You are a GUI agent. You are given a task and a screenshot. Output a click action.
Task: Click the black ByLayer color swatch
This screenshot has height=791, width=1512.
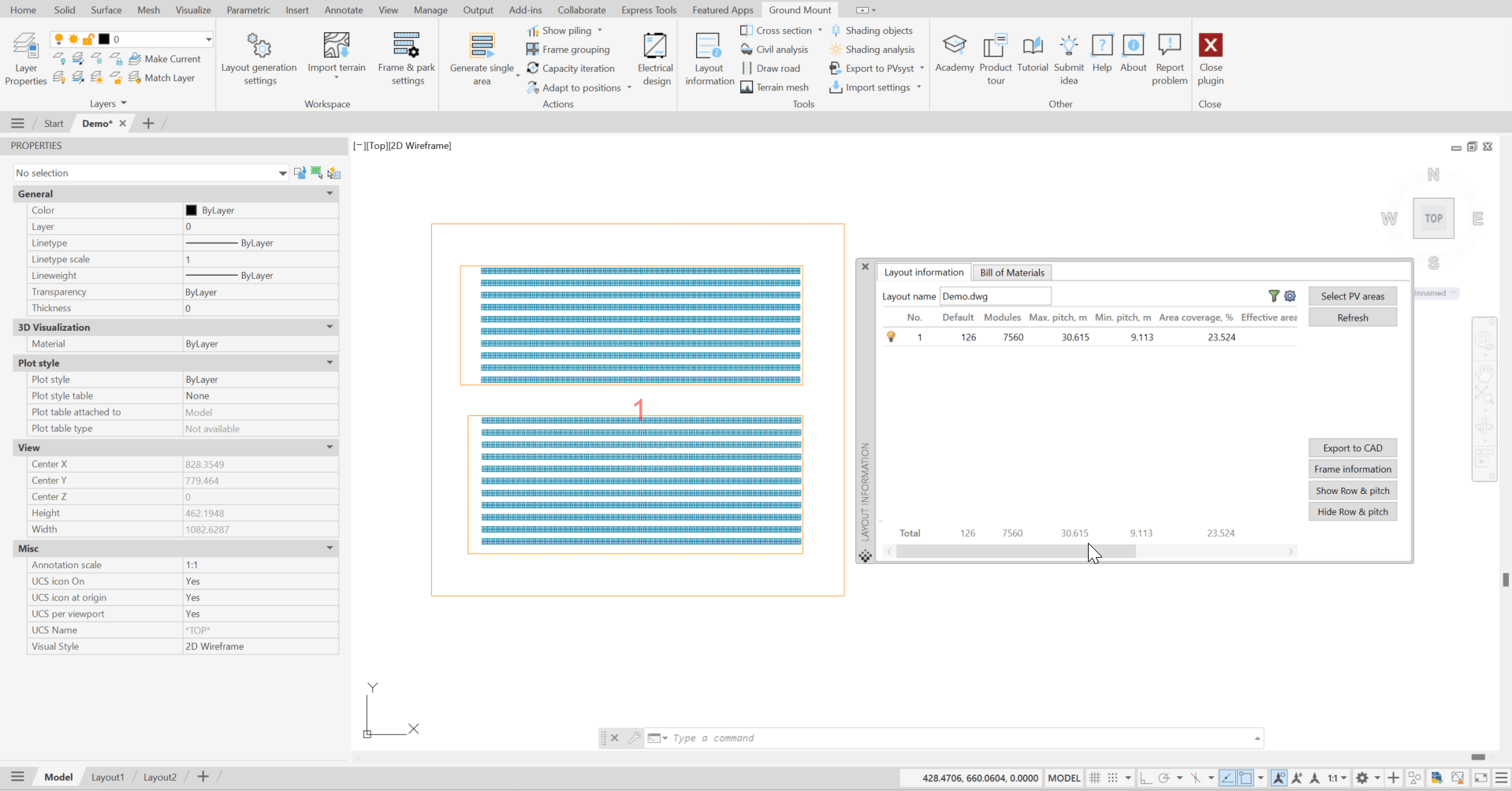coord(191,210)
